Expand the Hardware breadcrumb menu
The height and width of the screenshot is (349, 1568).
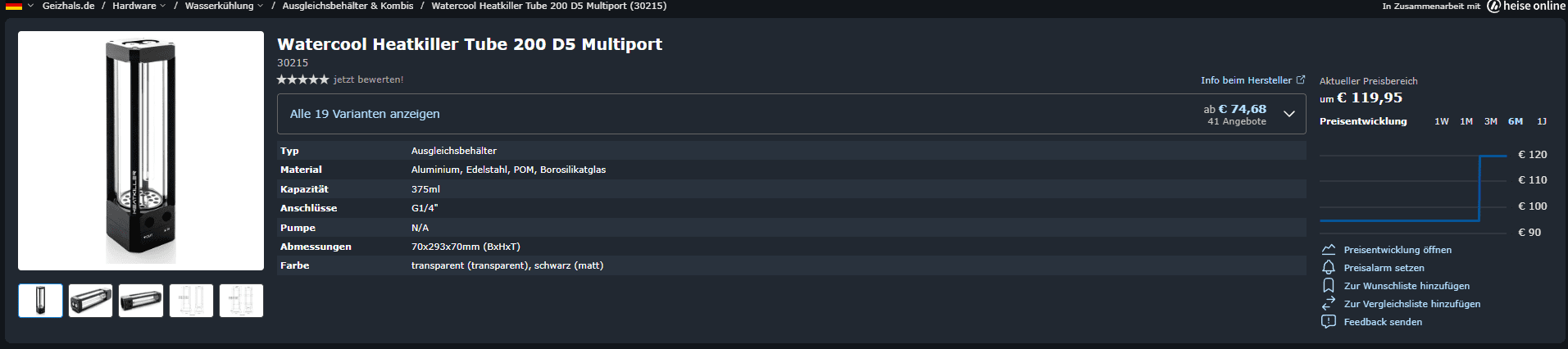[x=139, y=6]
